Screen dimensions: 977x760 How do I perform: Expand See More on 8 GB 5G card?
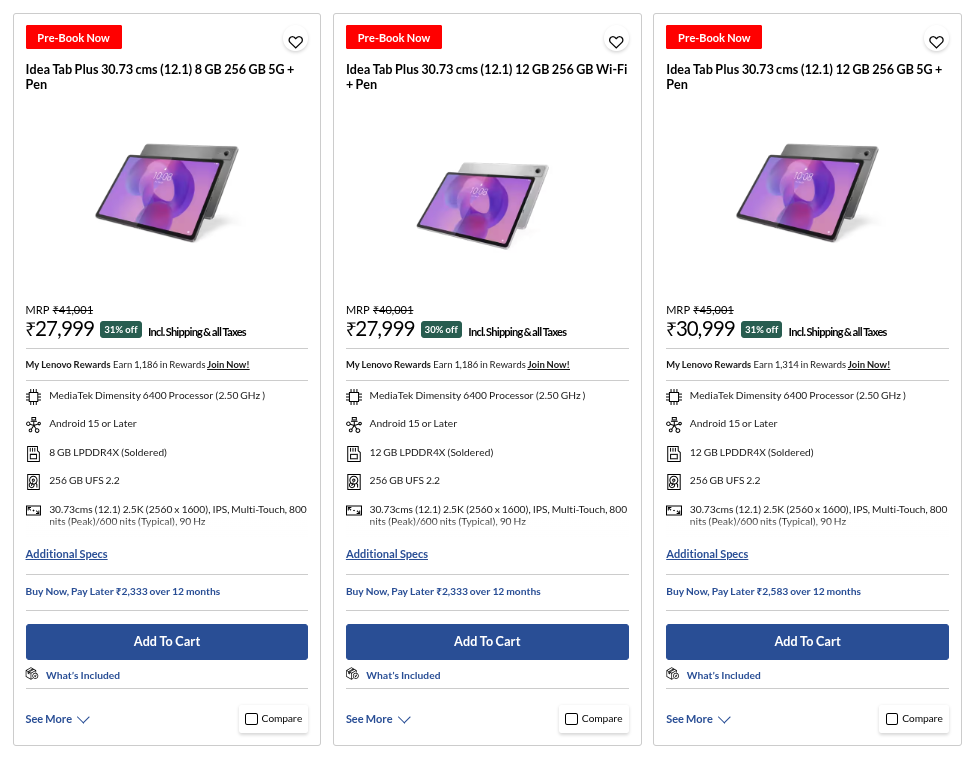tap(57, 719)
